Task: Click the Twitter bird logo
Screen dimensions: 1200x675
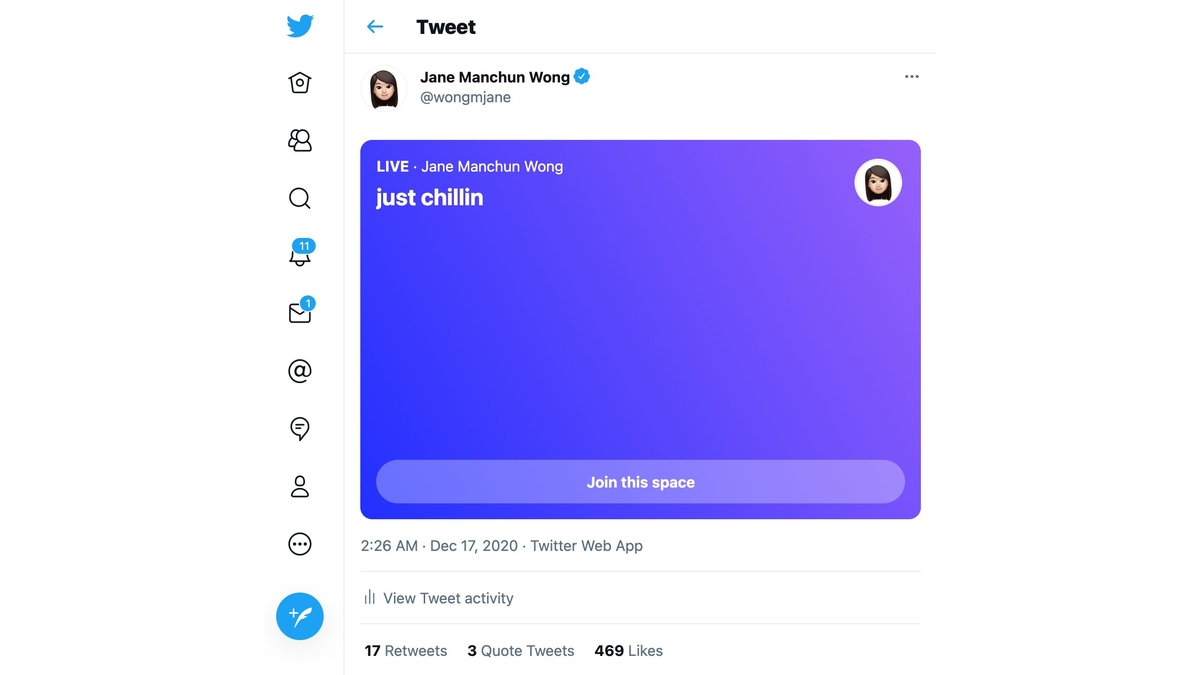Action: (299, 26)
